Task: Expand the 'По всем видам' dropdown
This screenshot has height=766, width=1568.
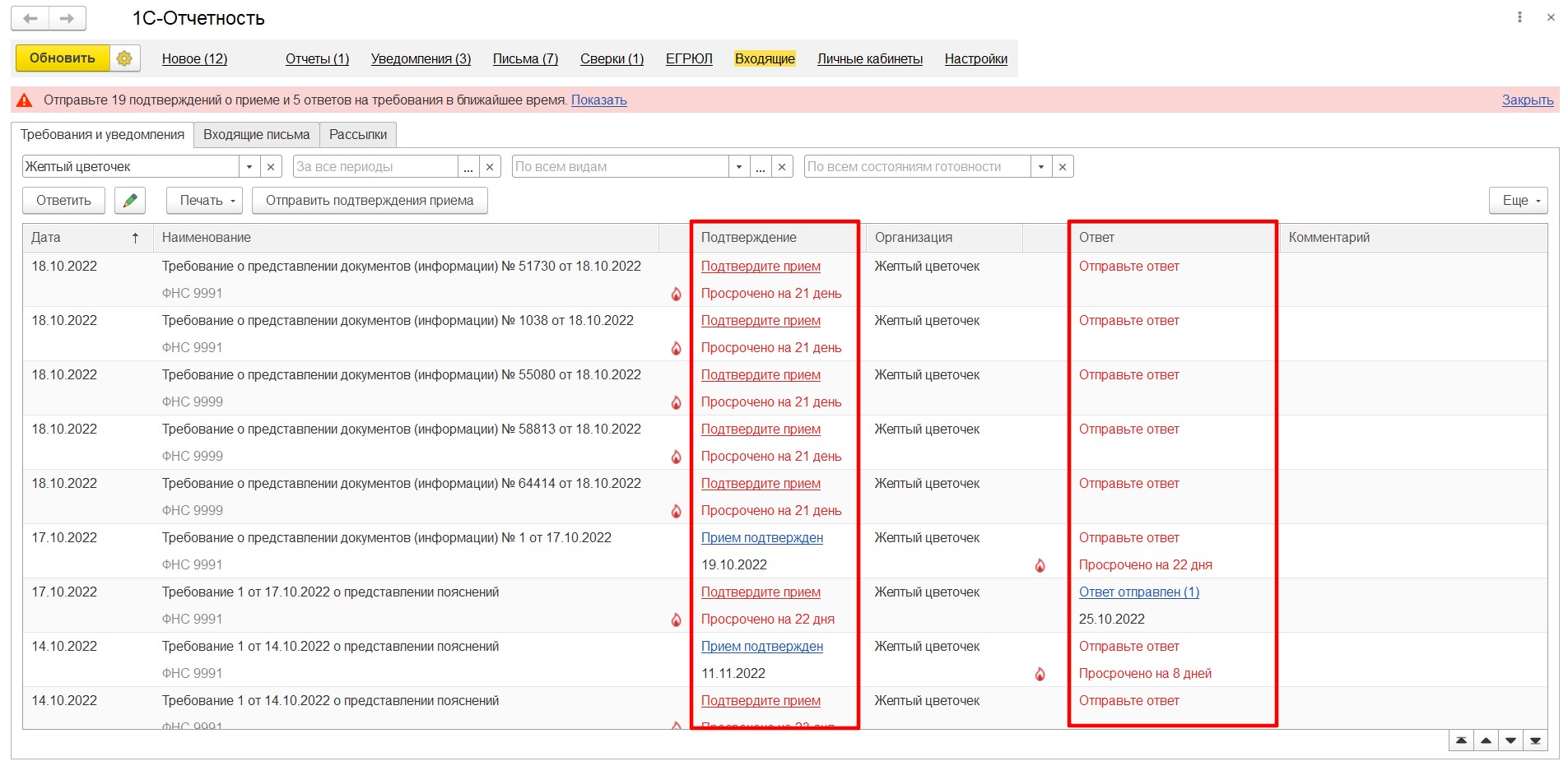Action: [739, 166]
